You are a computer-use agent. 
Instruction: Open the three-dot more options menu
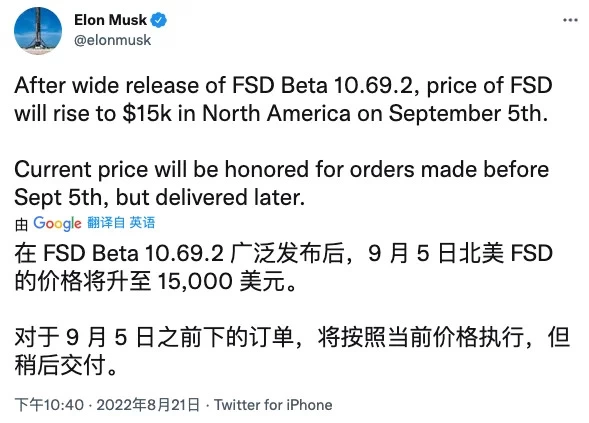click(x=570, y=20)
